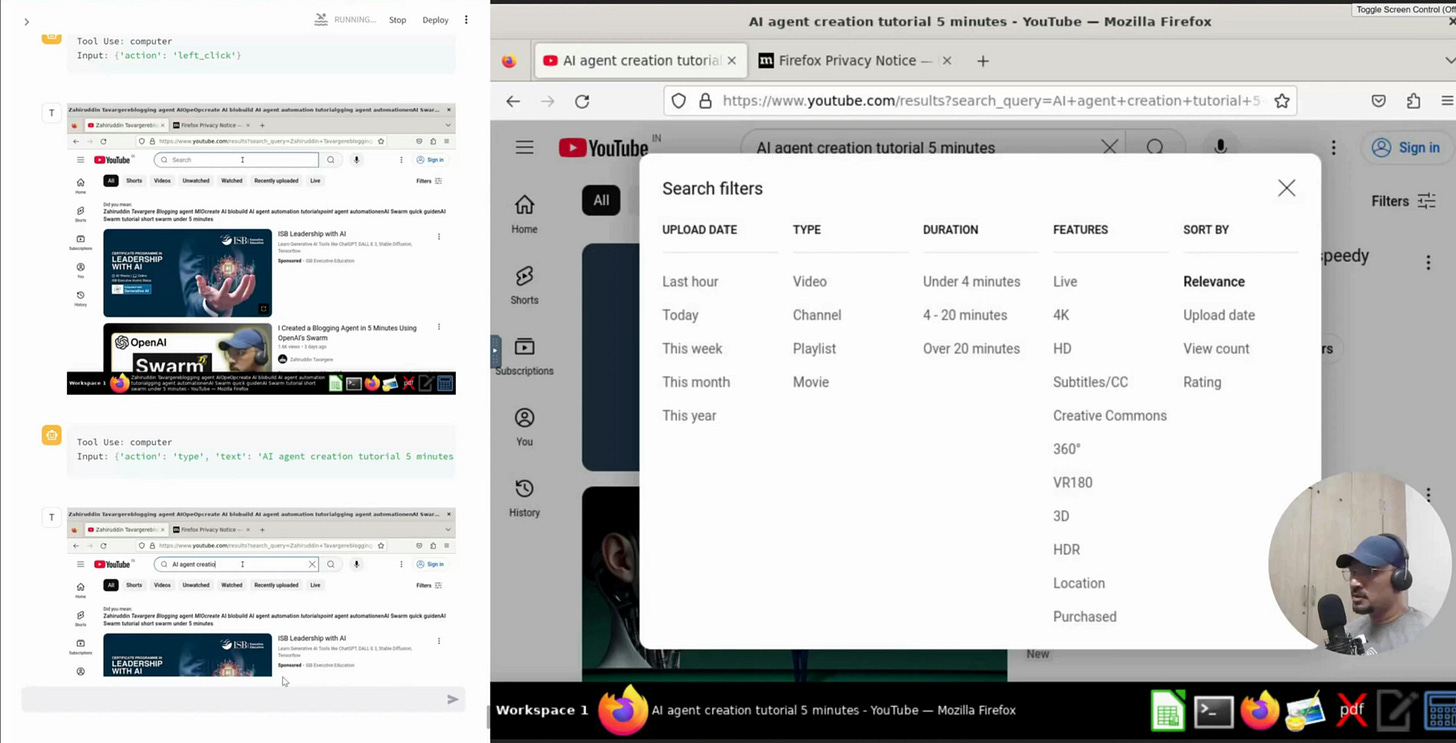
Task: Enable Creative Commons filter
Action: click(x=1110, y=416)
